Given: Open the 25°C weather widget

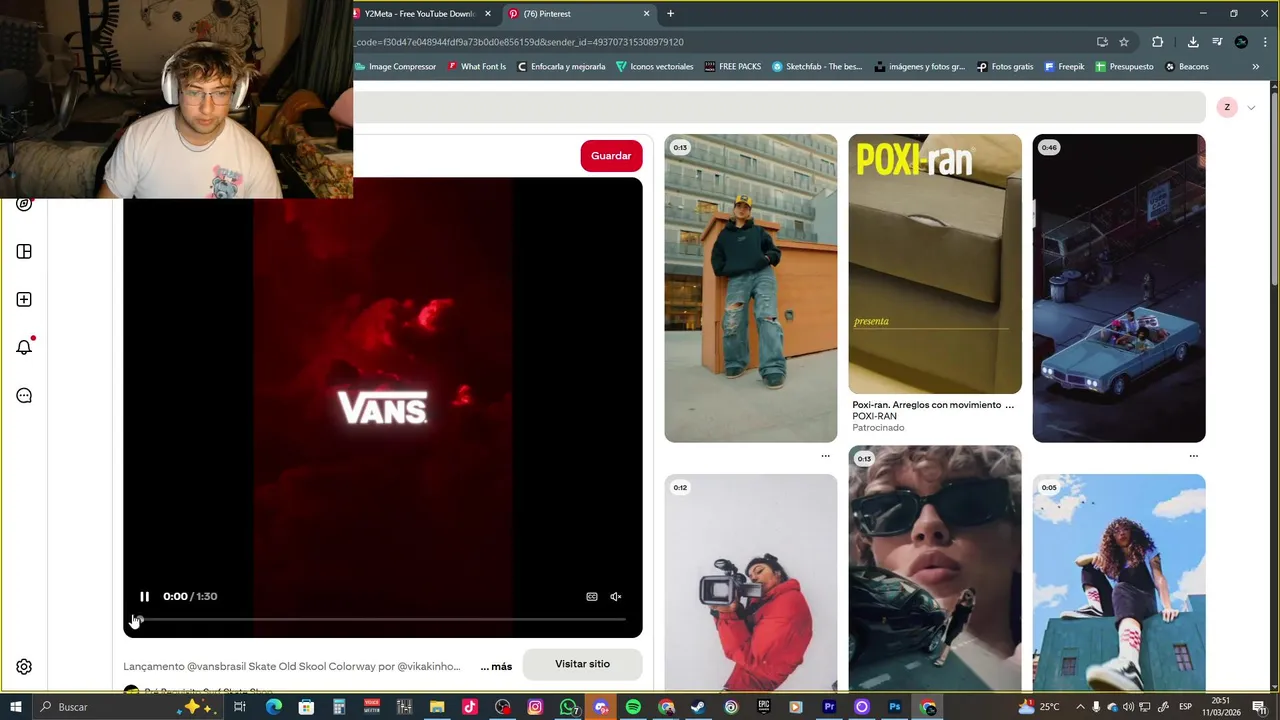Looking at the screenshot, I should (x=1038, y=707).
